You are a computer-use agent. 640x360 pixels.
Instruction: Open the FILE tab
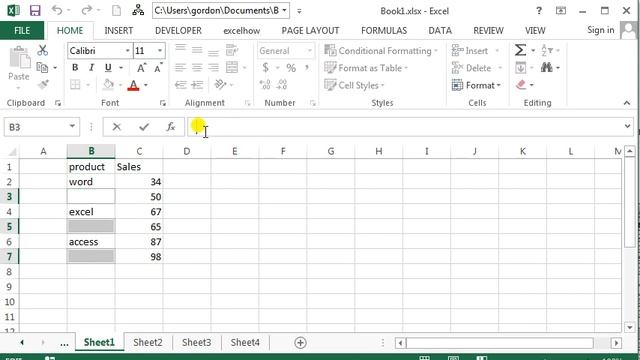tap(22, 31)
